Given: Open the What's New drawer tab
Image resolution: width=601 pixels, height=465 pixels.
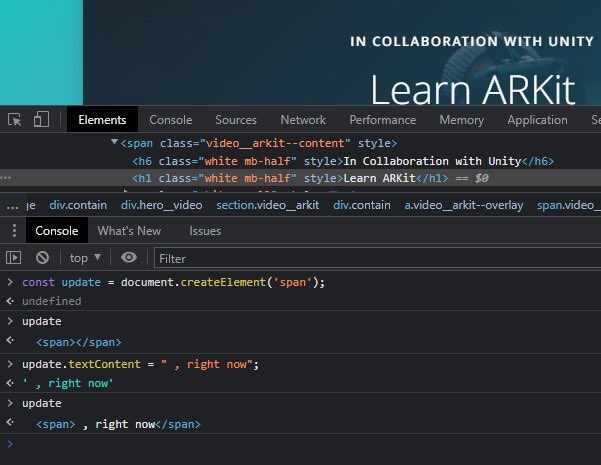Looking at the screenshot, I should point(129,230).
